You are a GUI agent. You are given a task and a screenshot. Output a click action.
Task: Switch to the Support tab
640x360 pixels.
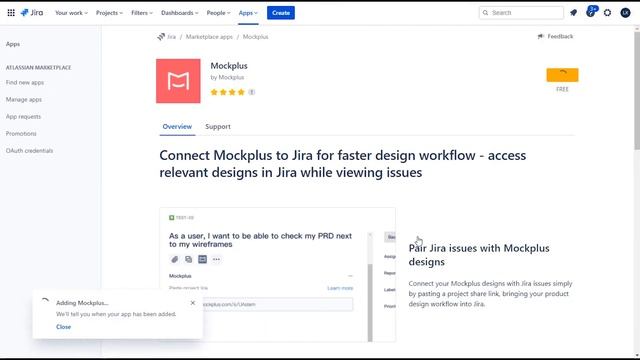coord(218,127)
